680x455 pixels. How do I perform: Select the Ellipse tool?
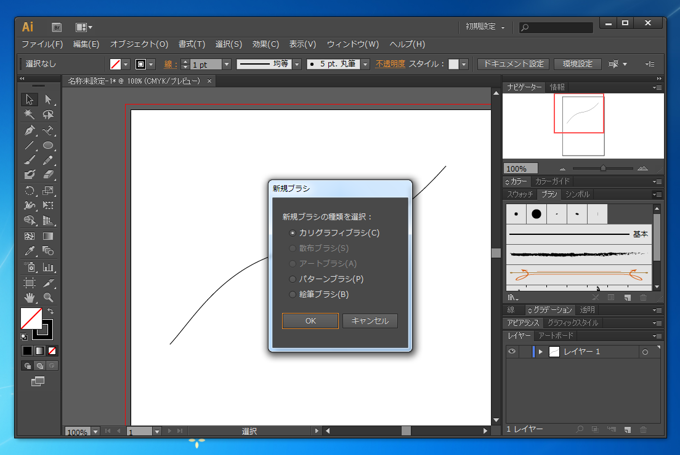pyautogui.click(x=48, y=145)
